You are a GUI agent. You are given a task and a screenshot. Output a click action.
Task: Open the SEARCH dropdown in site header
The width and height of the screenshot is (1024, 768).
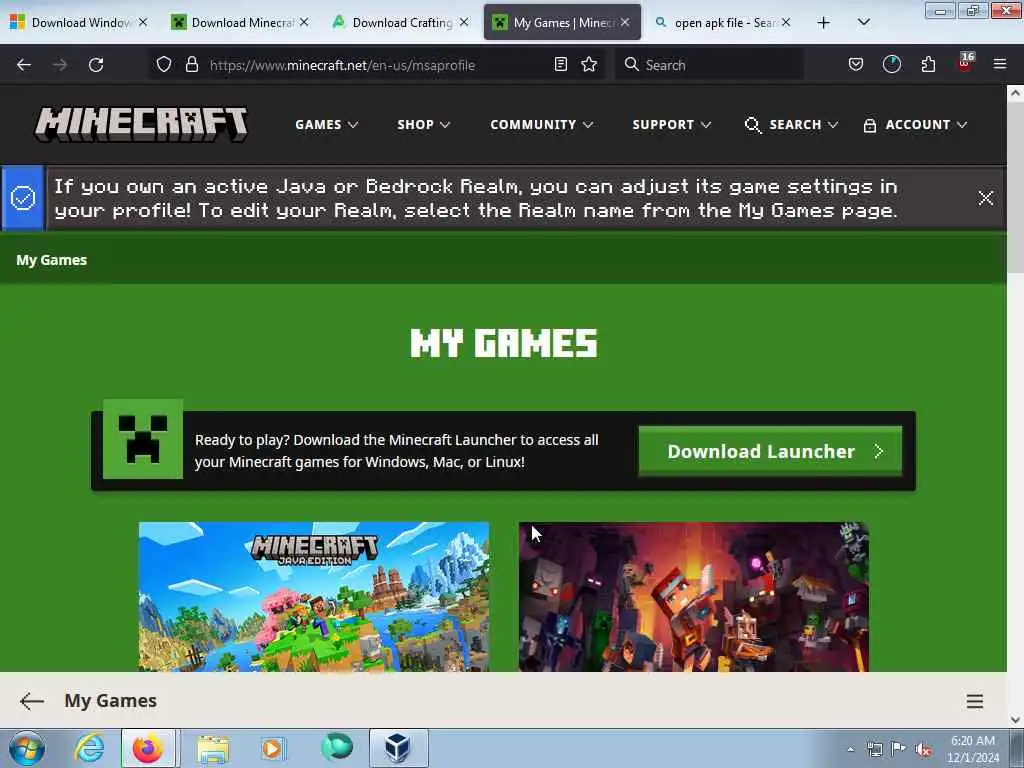click(791, 125)
